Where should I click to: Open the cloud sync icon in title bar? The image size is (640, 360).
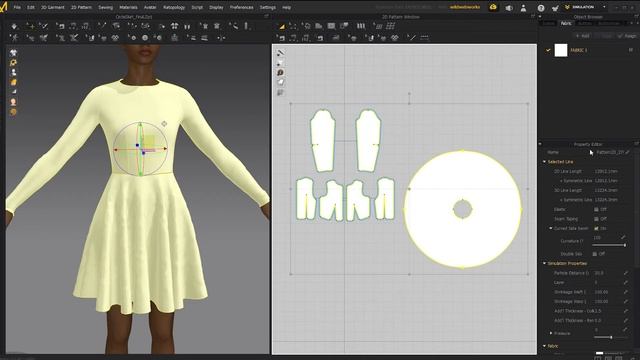(x=493, y=7)
